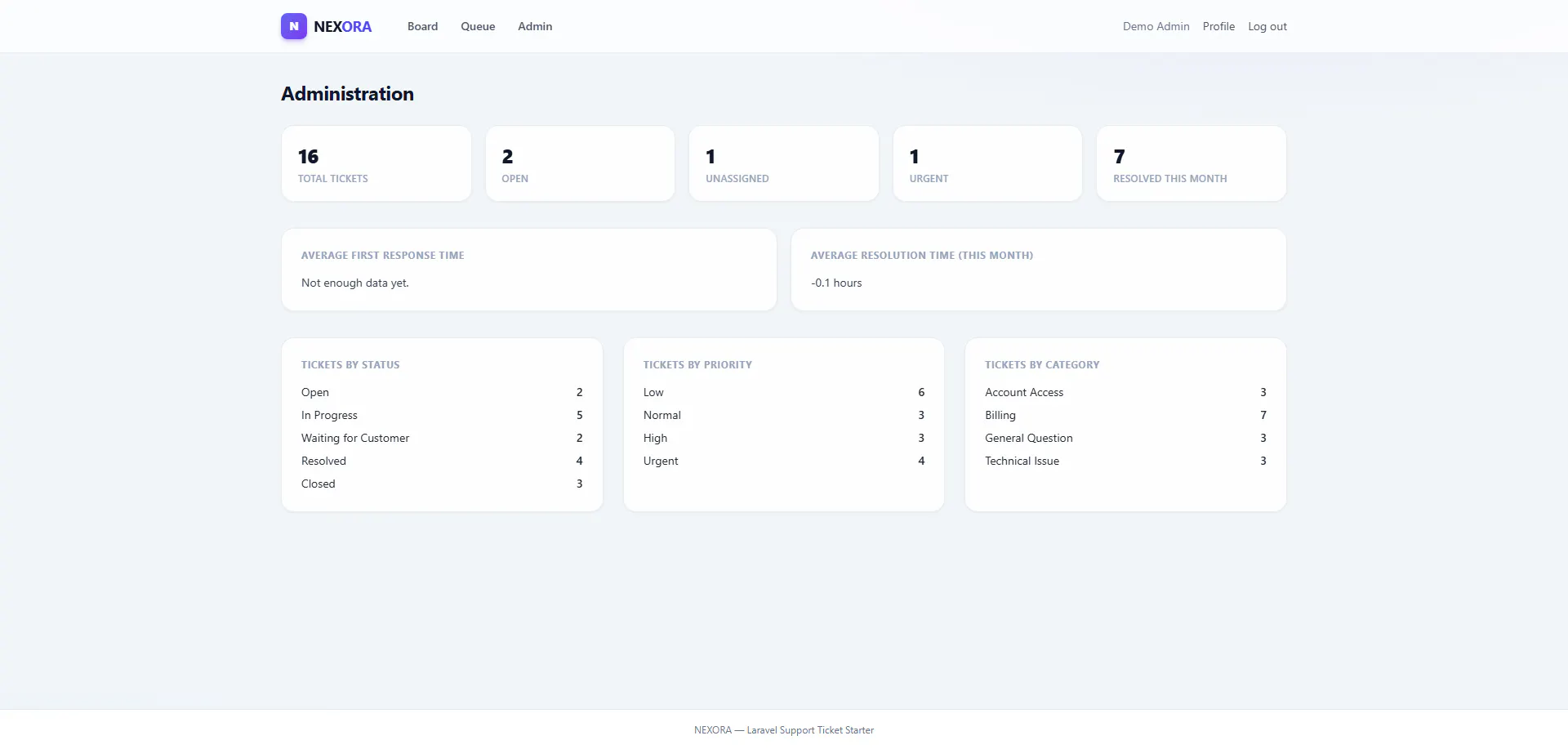Click the General Question category row
Screen dimensions: 1568x749
[1125, 438]
